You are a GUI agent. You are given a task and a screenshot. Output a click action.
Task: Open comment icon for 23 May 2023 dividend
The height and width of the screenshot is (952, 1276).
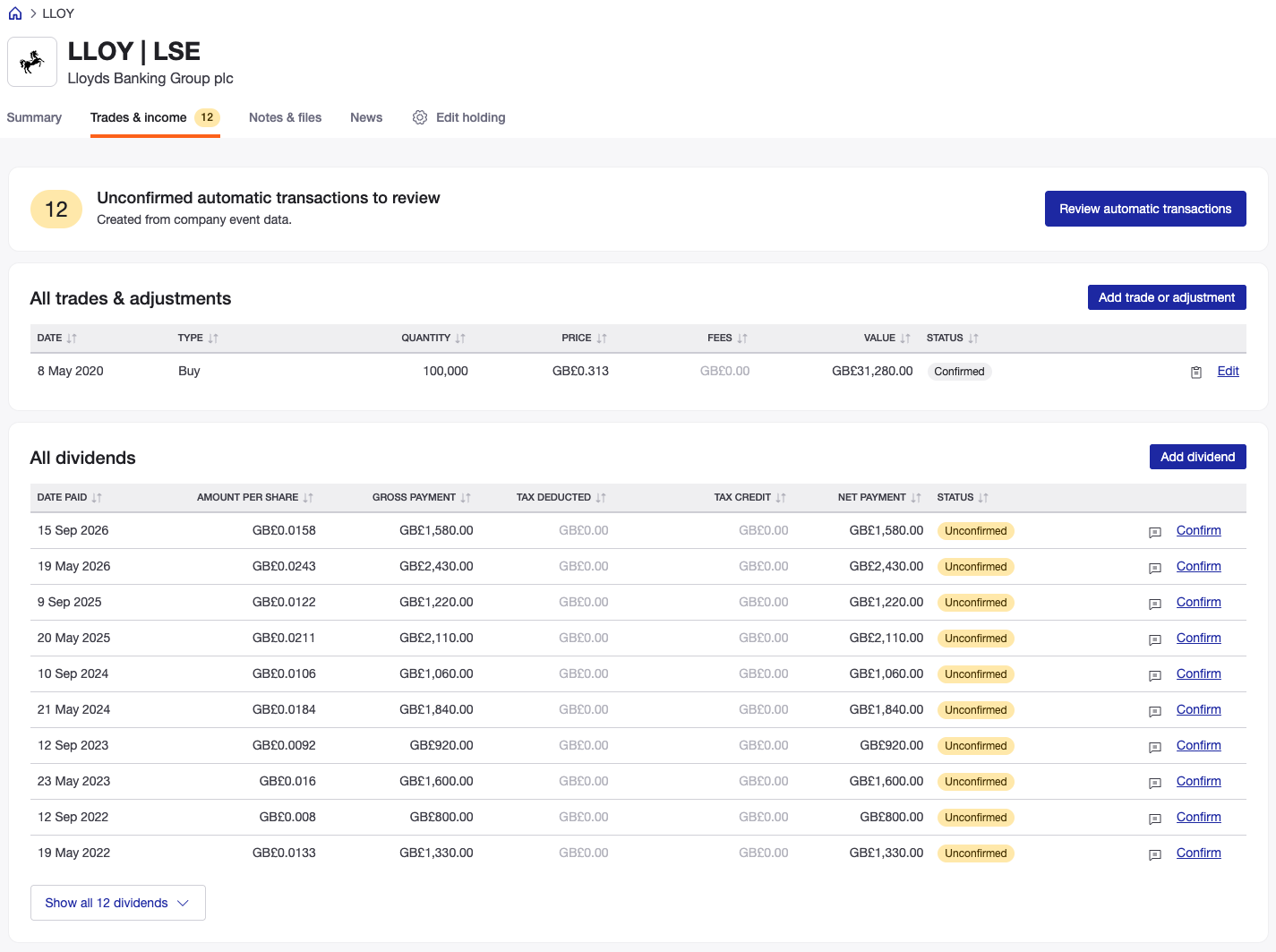pyautogui.click(x=1155, y=783)
